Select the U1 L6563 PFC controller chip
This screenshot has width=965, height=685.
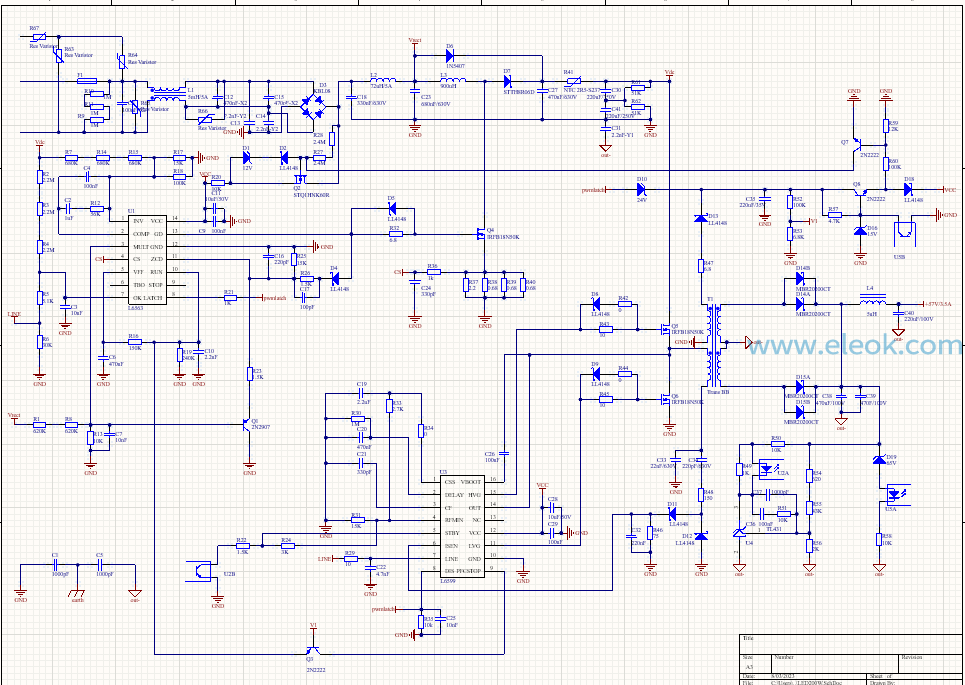tap(148, 259)
